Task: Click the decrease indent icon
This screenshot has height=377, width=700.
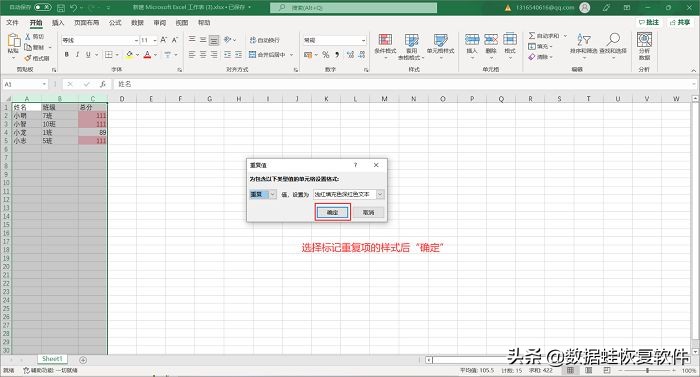Action: [228, 54]
